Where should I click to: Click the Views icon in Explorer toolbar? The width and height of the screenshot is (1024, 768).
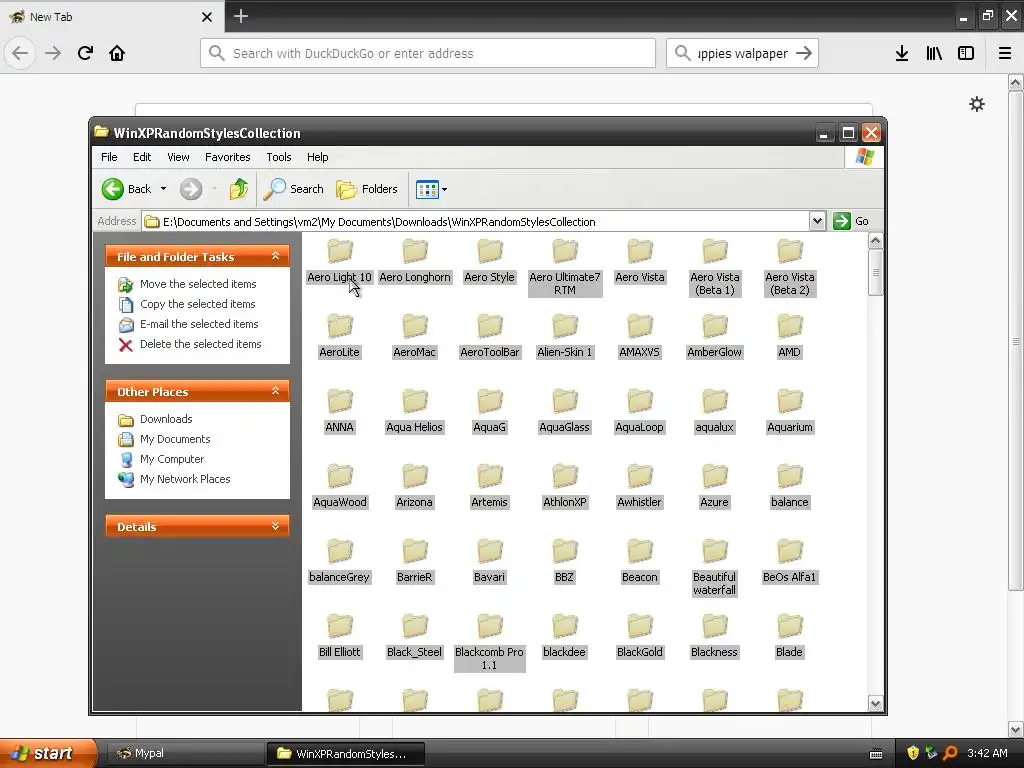(x=427, y=189)
